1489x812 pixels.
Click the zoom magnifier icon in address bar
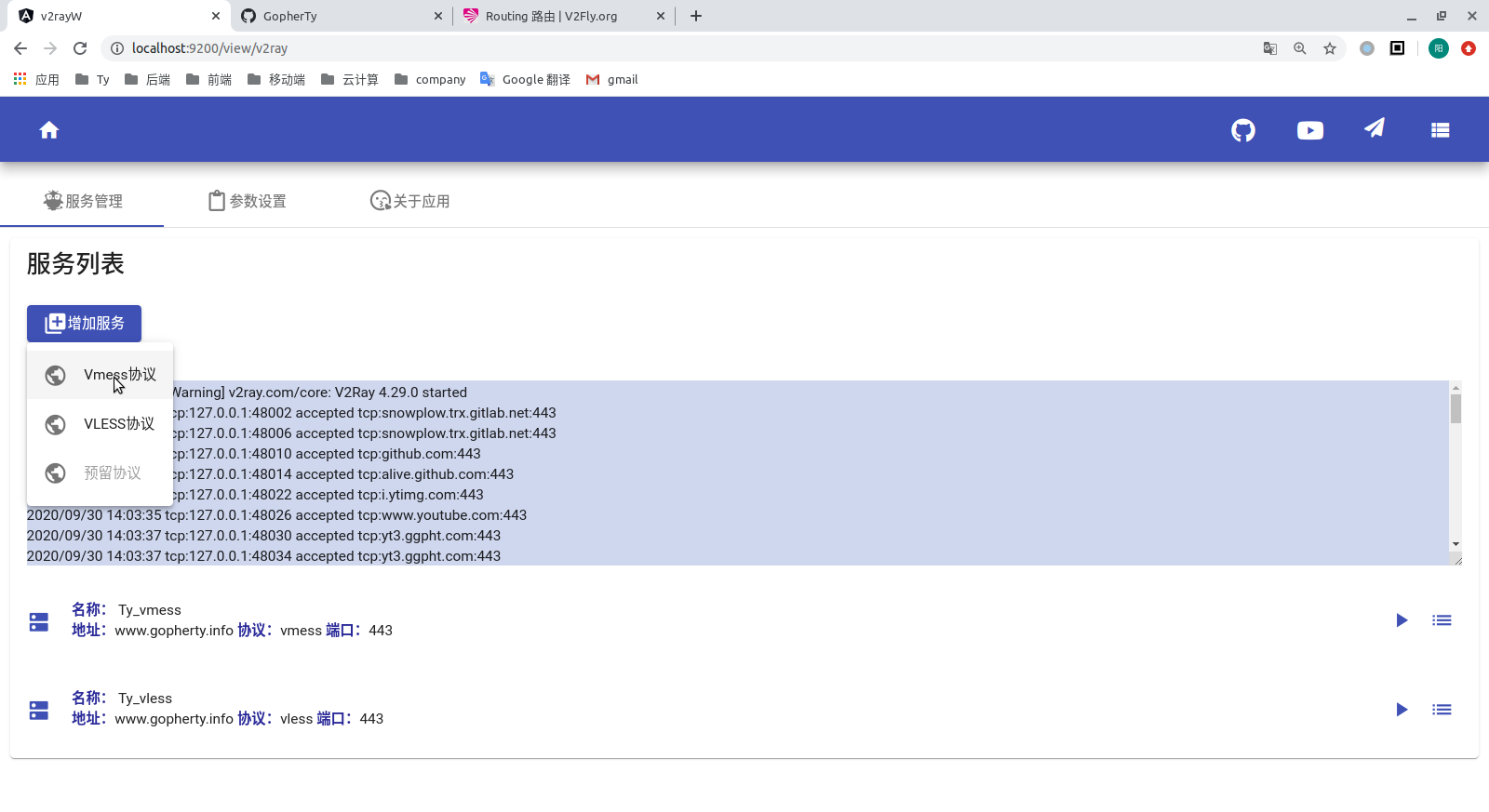tap(1300, 48)
